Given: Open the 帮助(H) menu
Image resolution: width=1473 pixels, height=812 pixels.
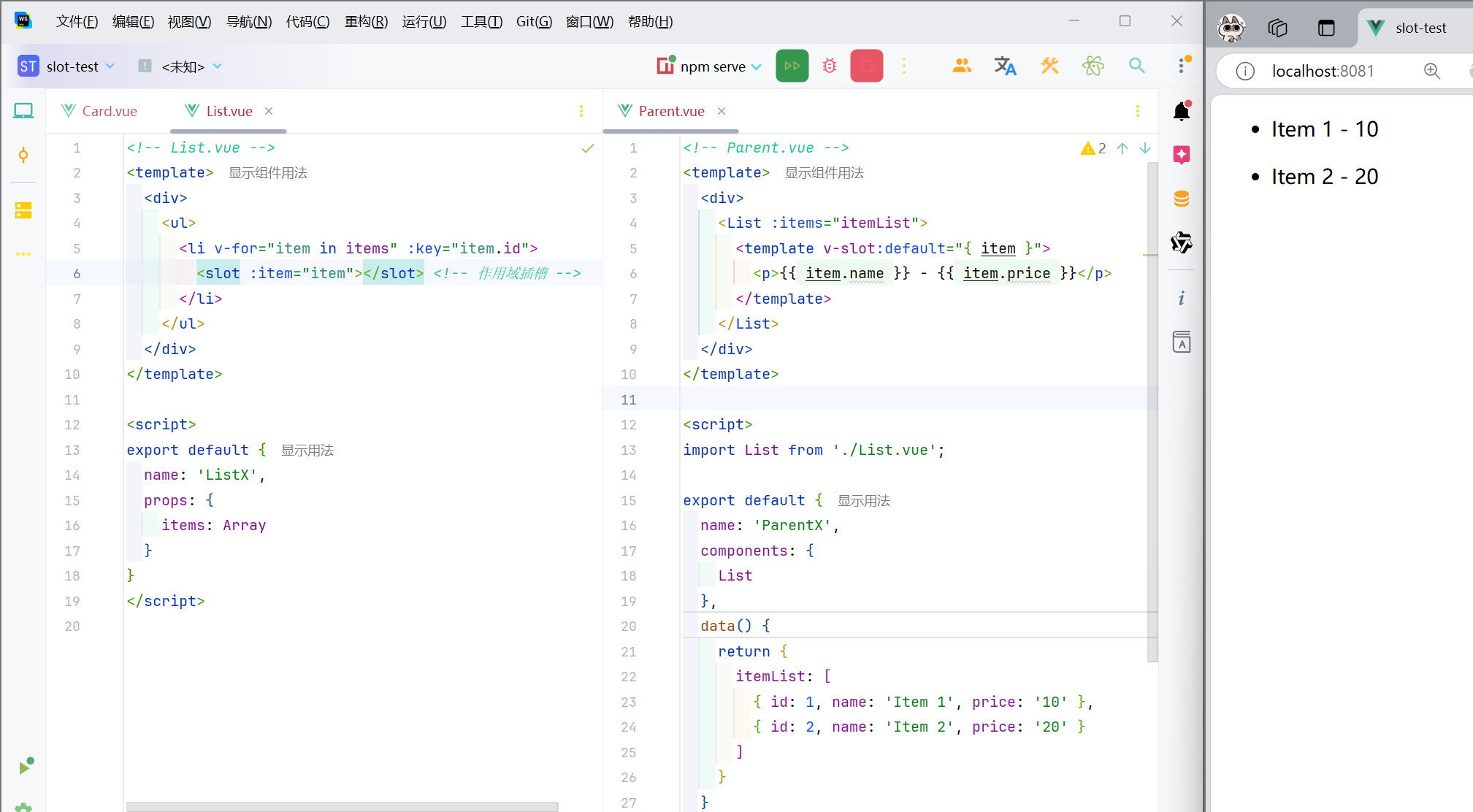Looking at the screenshot, I should tap(650, 22).
